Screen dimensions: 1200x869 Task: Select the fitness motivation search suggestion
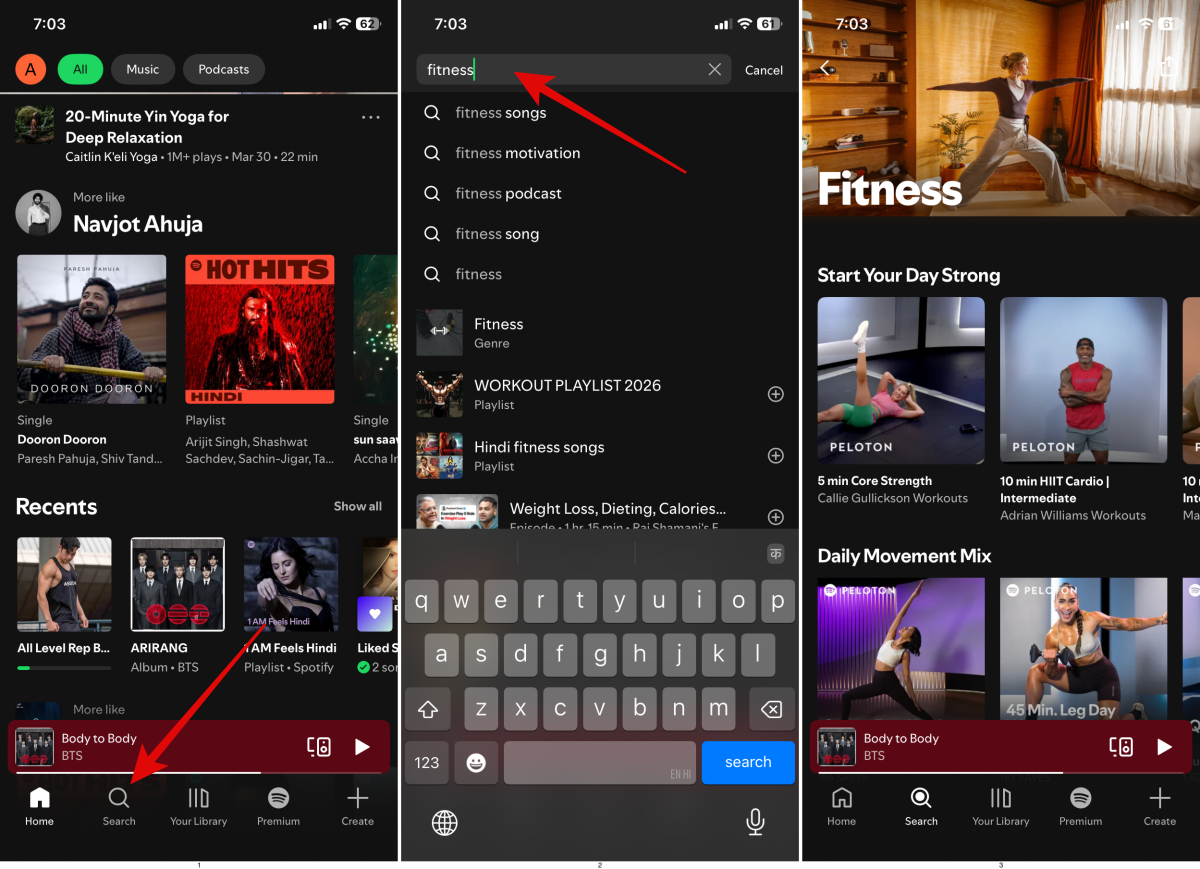pyautogui.click(x=517, y=152)
